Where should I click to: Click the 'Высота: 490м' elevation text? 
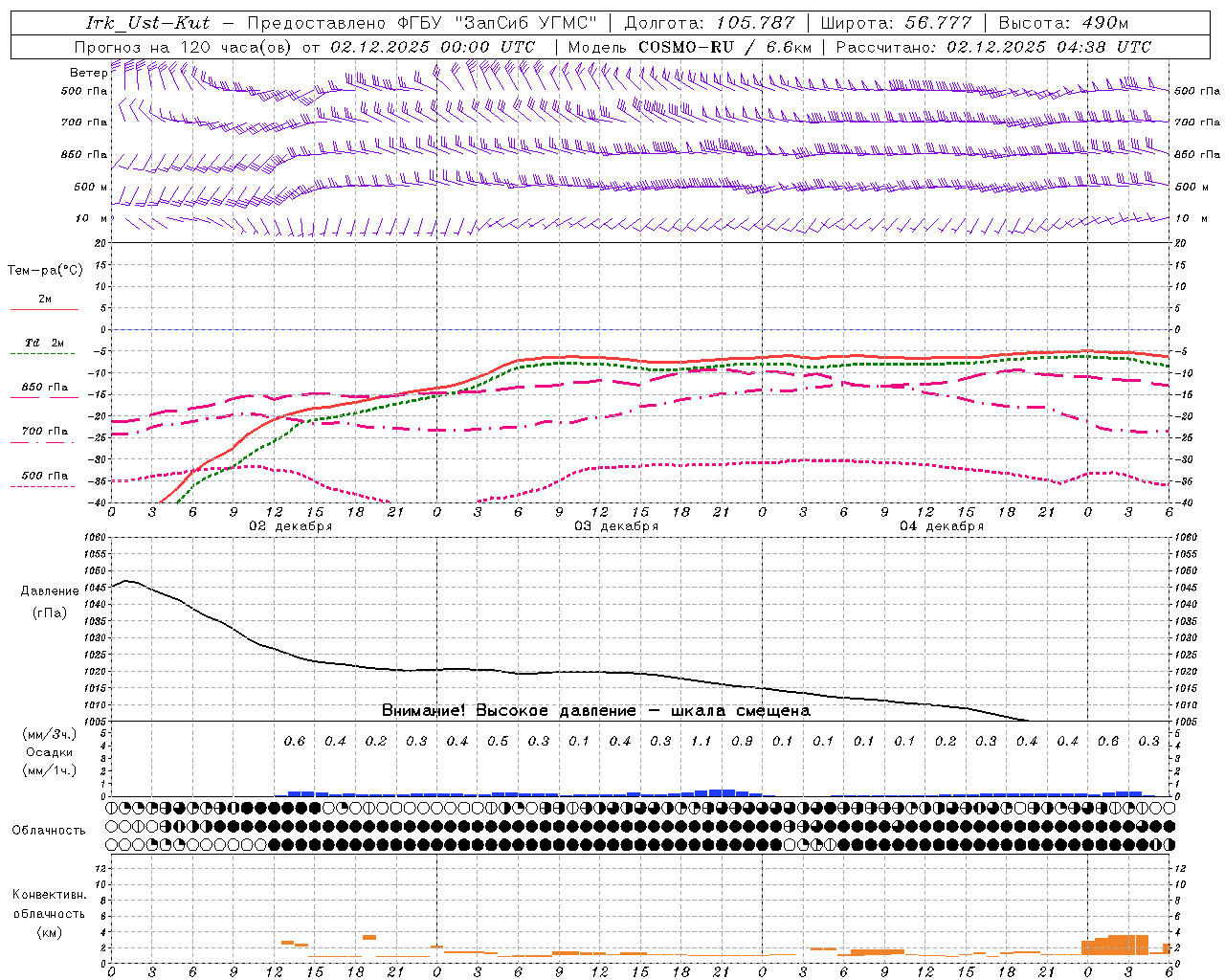(x=1063, y=23)
